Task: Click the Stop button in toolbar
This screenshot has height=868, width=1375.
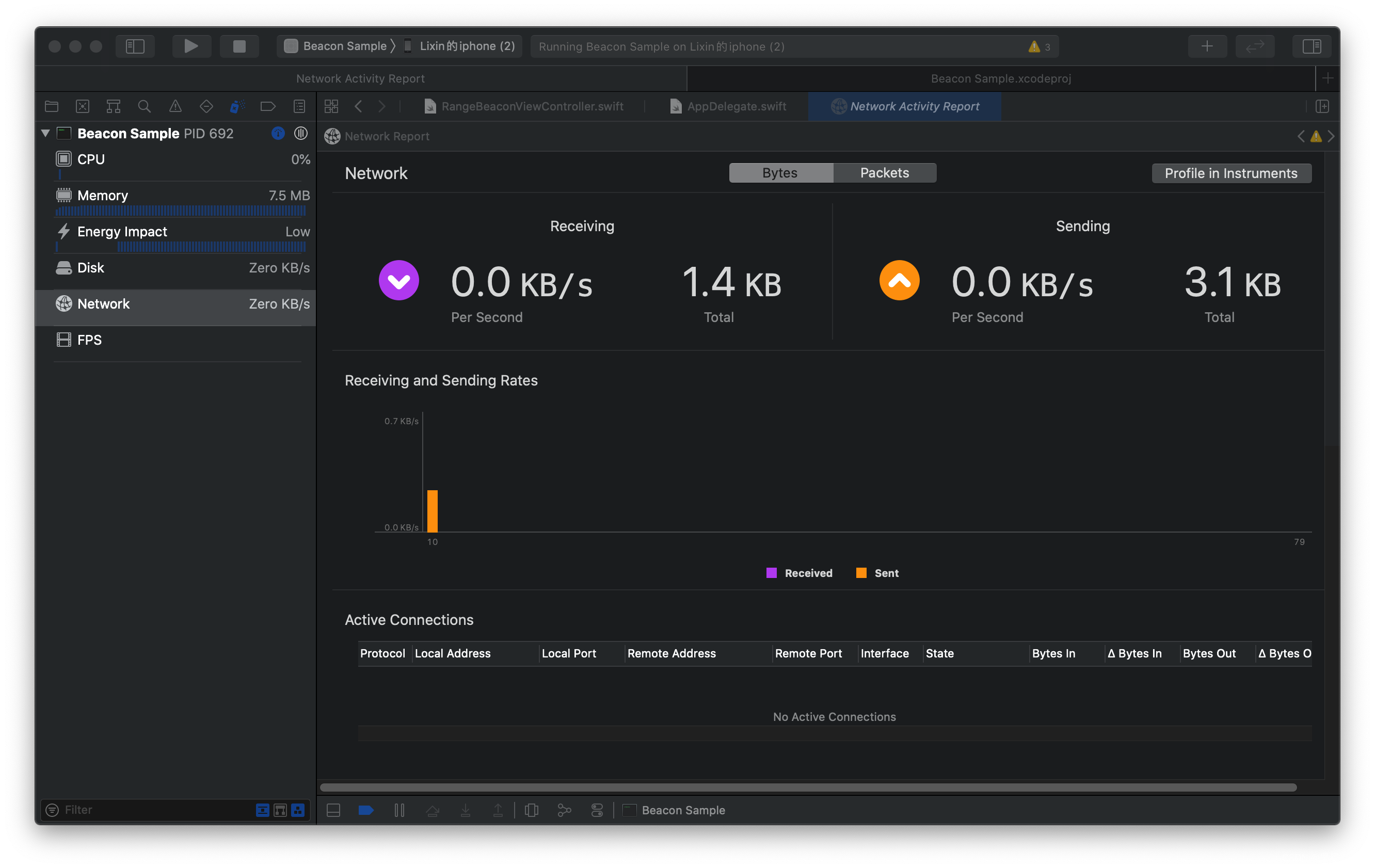Action: (x=238, y=46)
